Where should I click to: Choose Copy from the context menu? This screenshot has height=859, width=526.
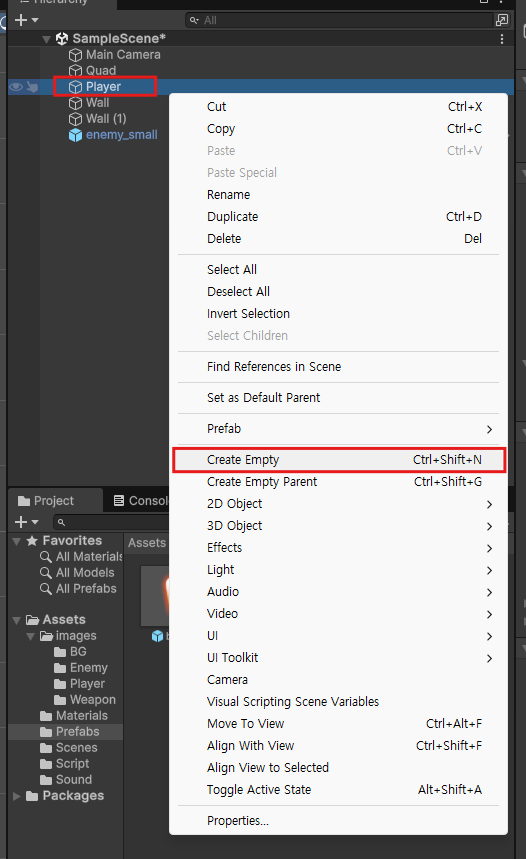[339, 129]
